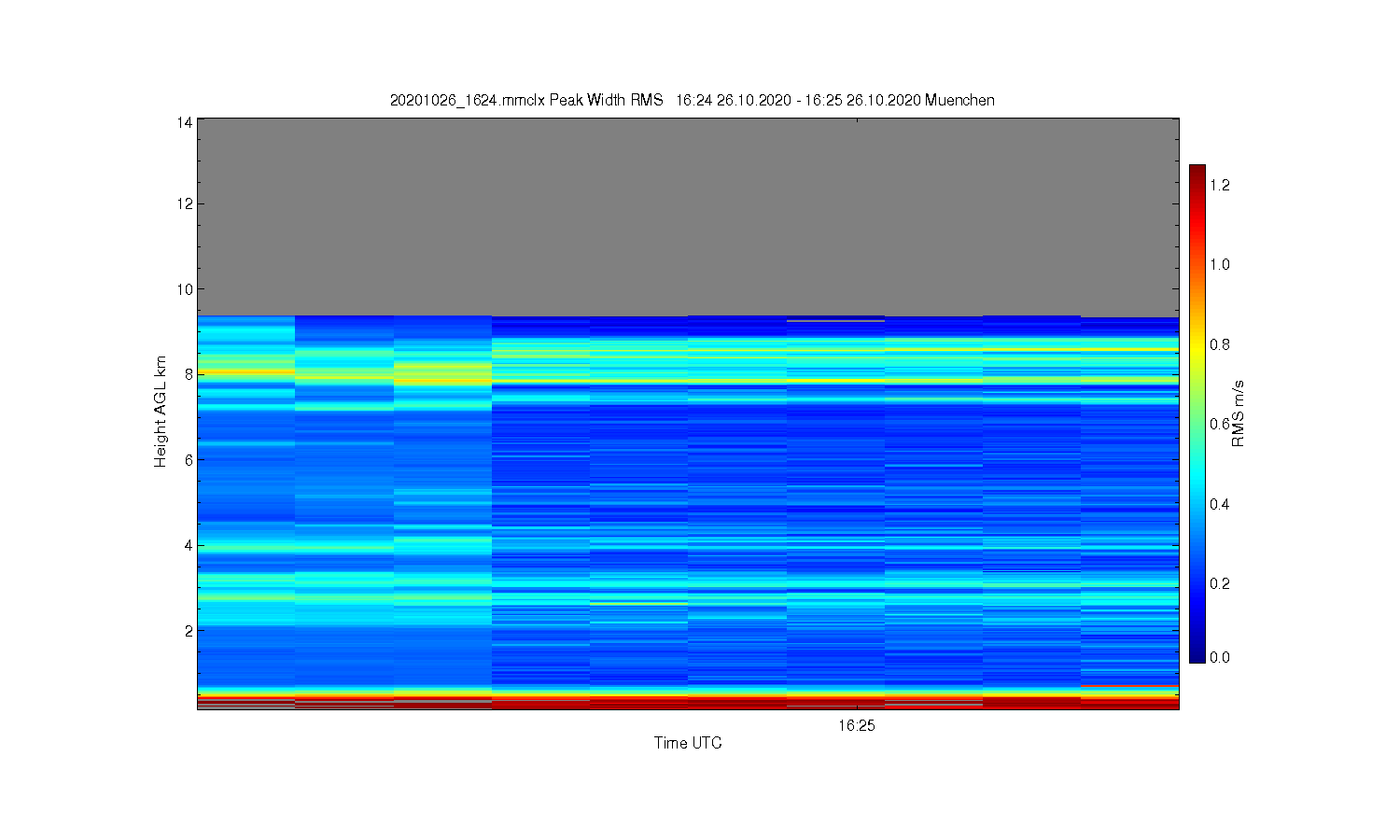Click the 0.8 colorbar tick label
Screen dimensions: 1400x840
[x=1220, y=344]
